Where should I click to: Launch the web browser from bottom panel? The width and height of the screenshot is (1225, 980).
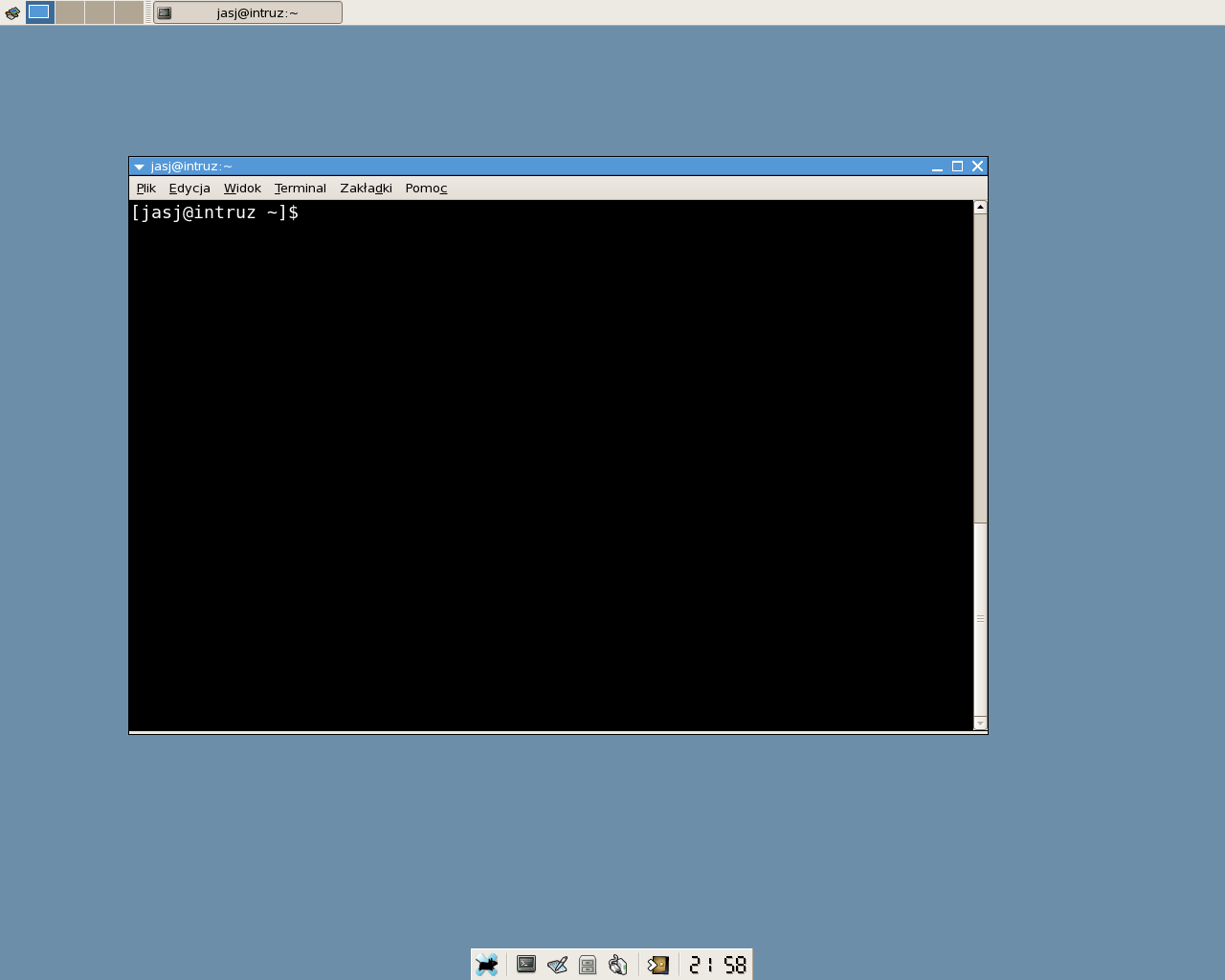pyautogui.click(x=618, y=965)
